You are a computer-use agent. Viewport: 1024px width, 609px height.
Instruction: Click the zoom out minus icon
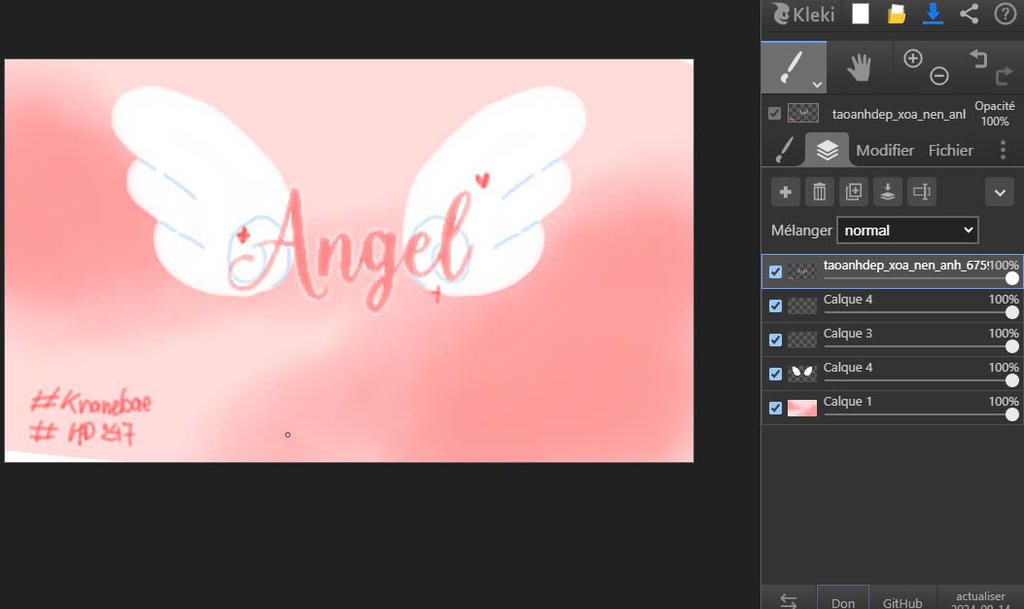(x=939, y=76)
